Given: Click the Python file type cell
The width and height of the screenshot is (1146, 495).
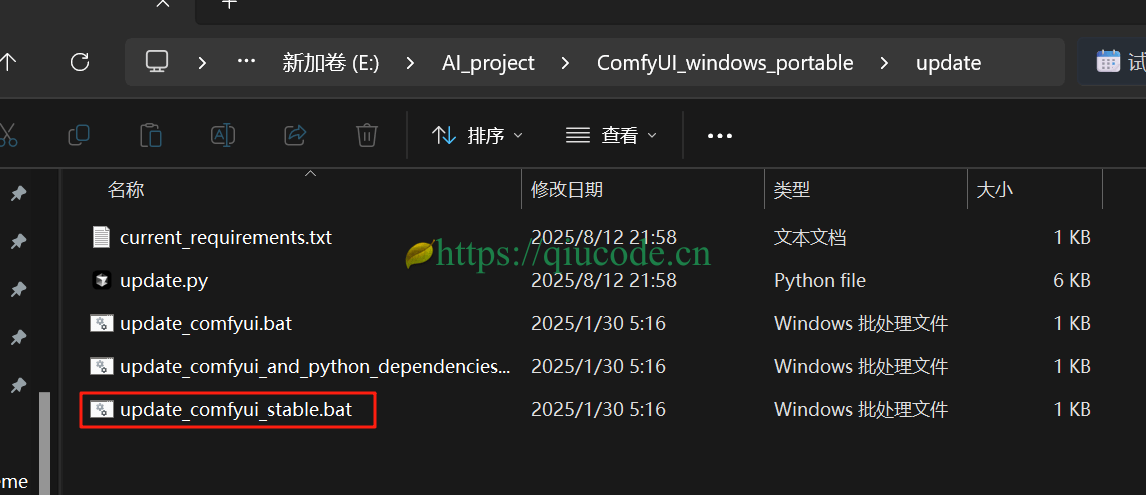Looking at the screenshot, I should pyautogui.click(x=820, y=281).
